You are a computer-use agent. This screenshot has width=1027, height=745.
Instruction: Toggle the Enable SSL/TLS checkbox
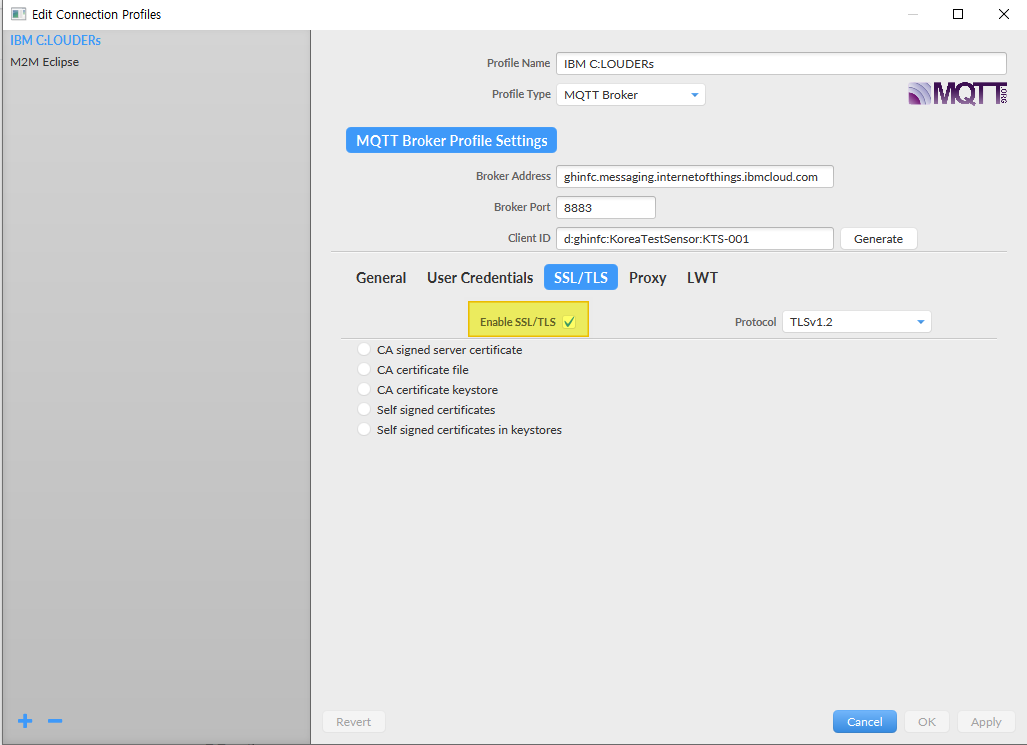pos(569,322)
